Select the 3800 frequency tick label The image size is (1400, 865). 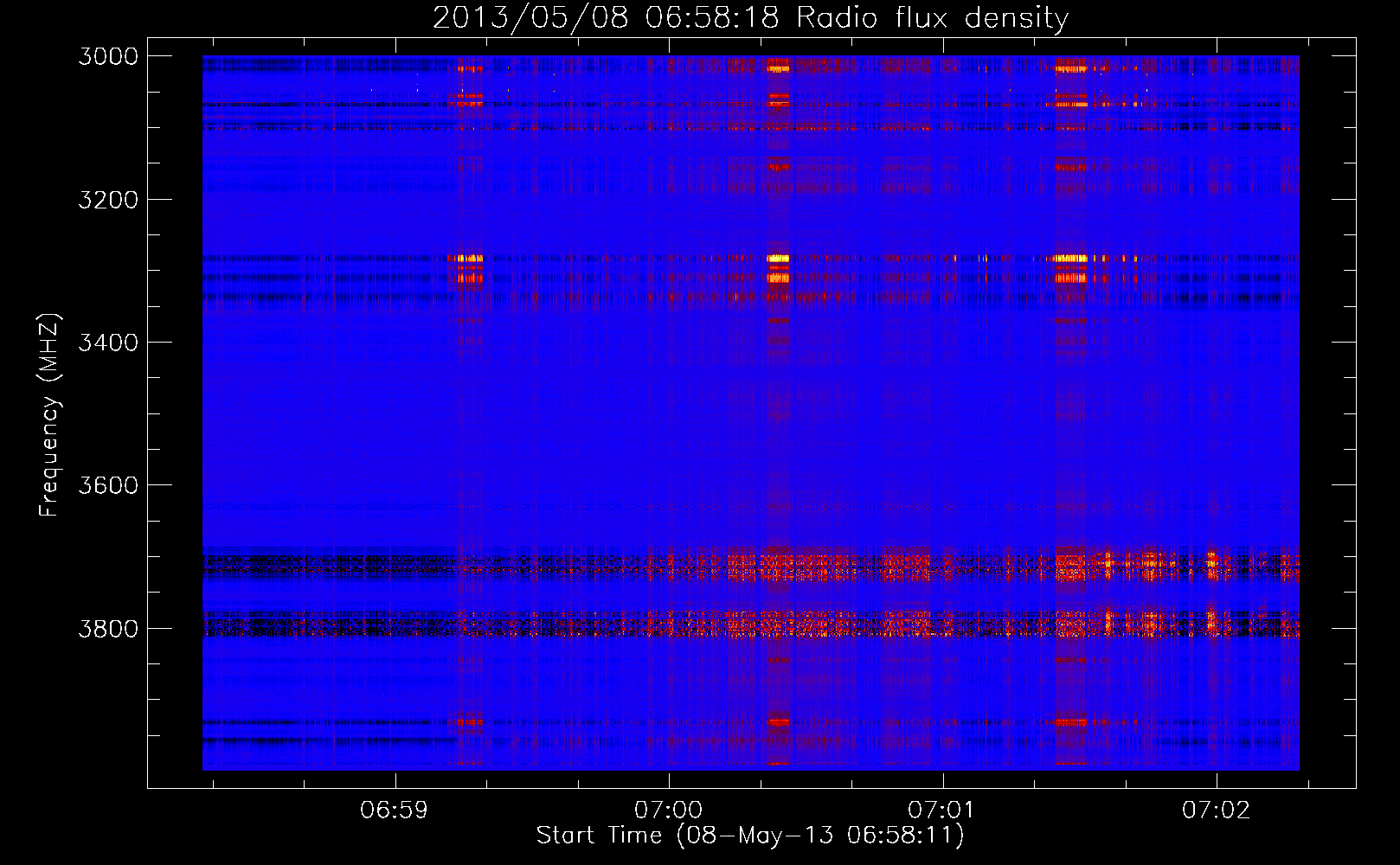108,628
